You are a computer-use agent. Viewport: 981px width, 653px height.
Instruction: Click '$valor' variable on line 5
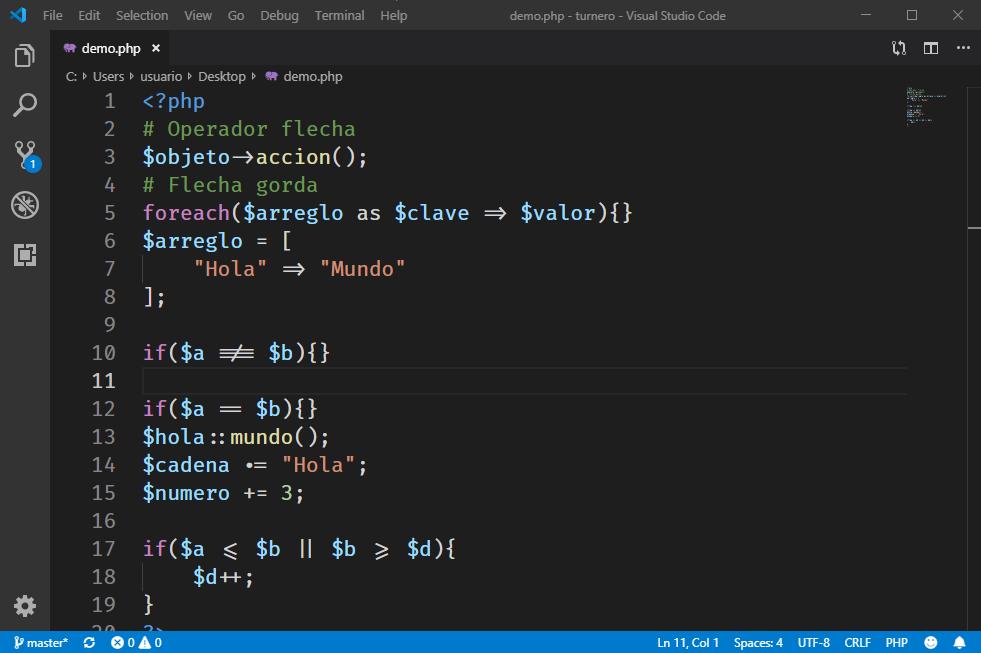pos(557,213)
